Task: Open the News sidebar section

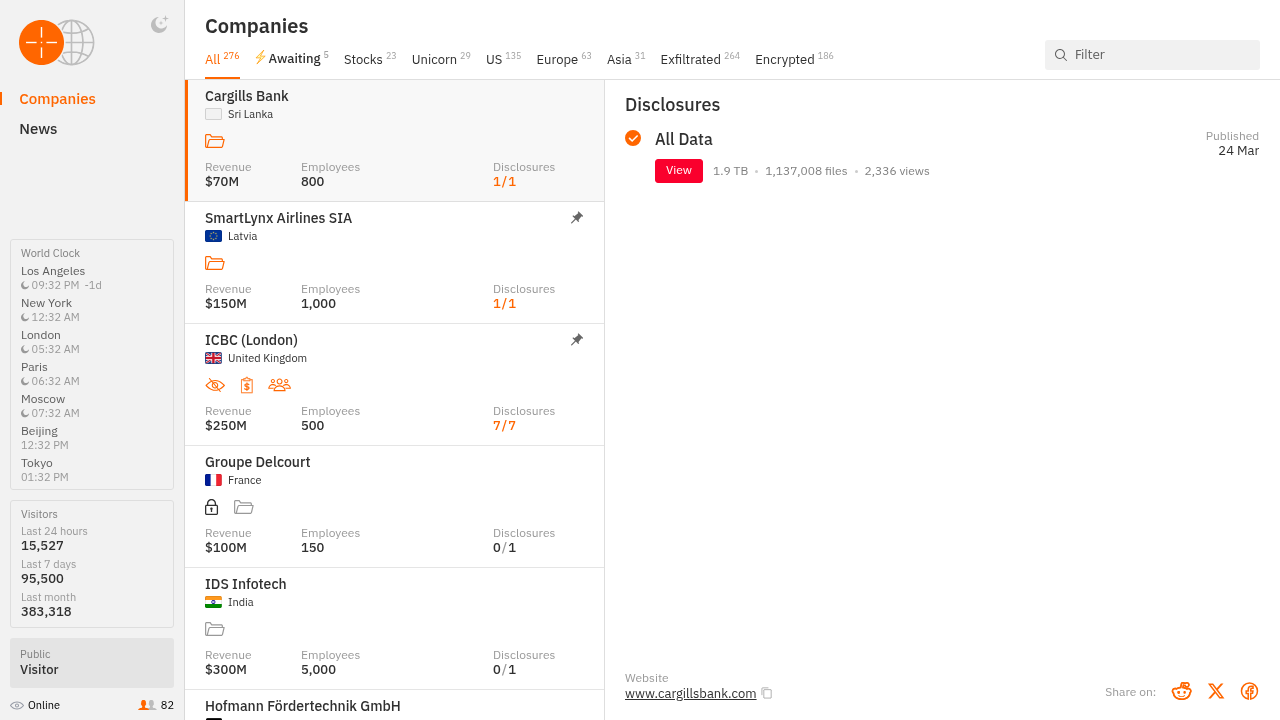Action: pos(38,129)
